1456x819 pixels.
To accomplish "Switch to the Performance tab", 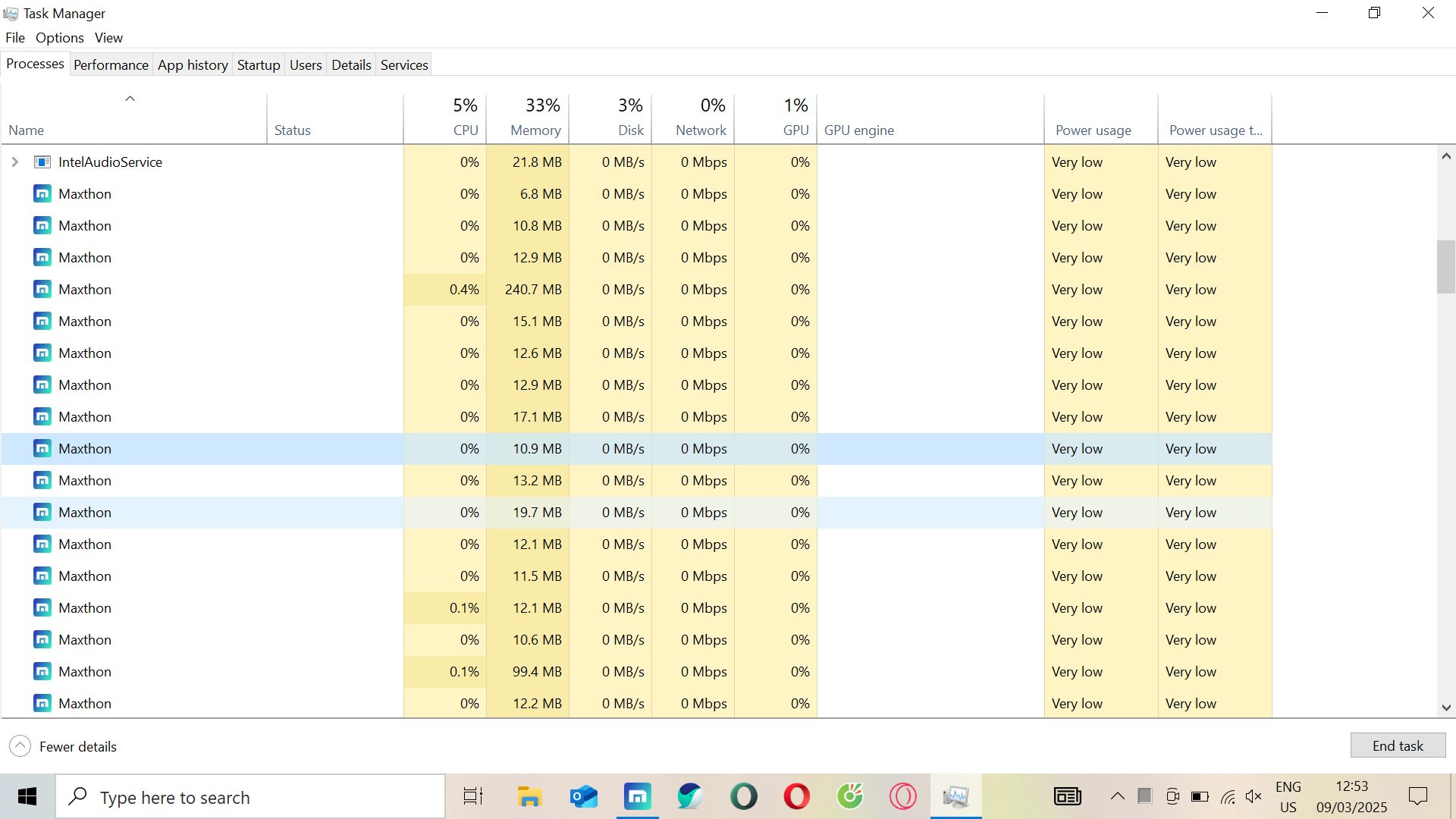I will pyautogui.click(x=111, y=64).
